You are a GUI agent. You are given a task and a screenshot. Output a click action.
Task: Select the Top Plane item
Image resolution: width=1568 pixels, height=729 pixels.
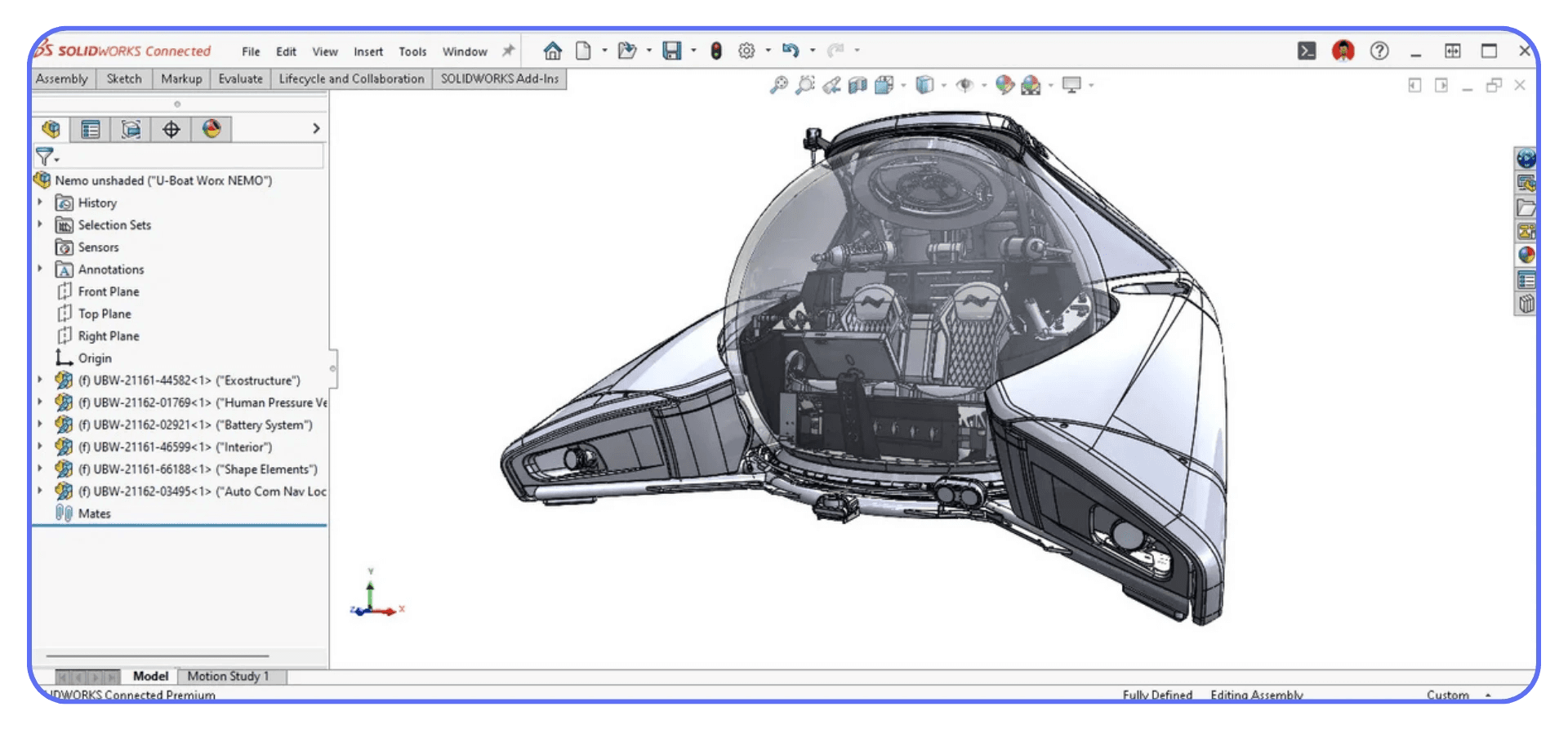pyautogui.click(x=94, y=313)
